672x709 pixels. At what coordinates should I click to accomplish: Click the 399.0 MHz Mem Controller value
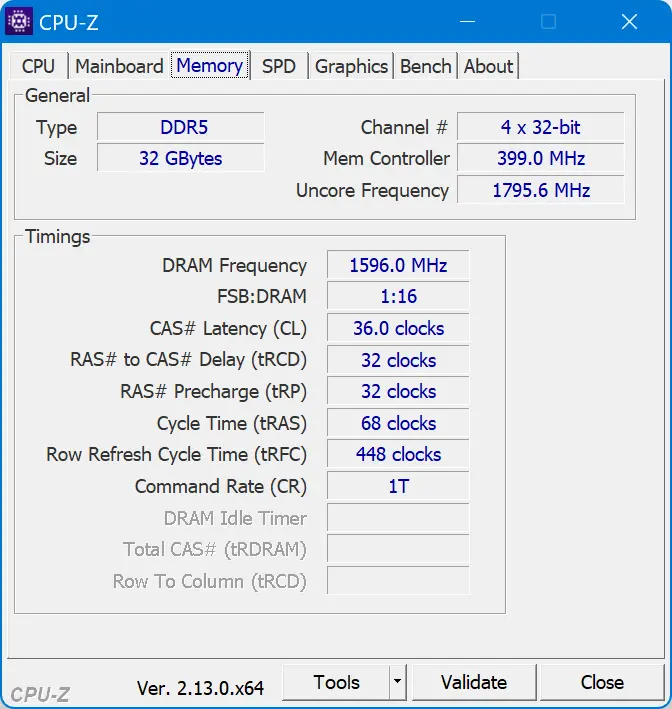tap(541, 158)
